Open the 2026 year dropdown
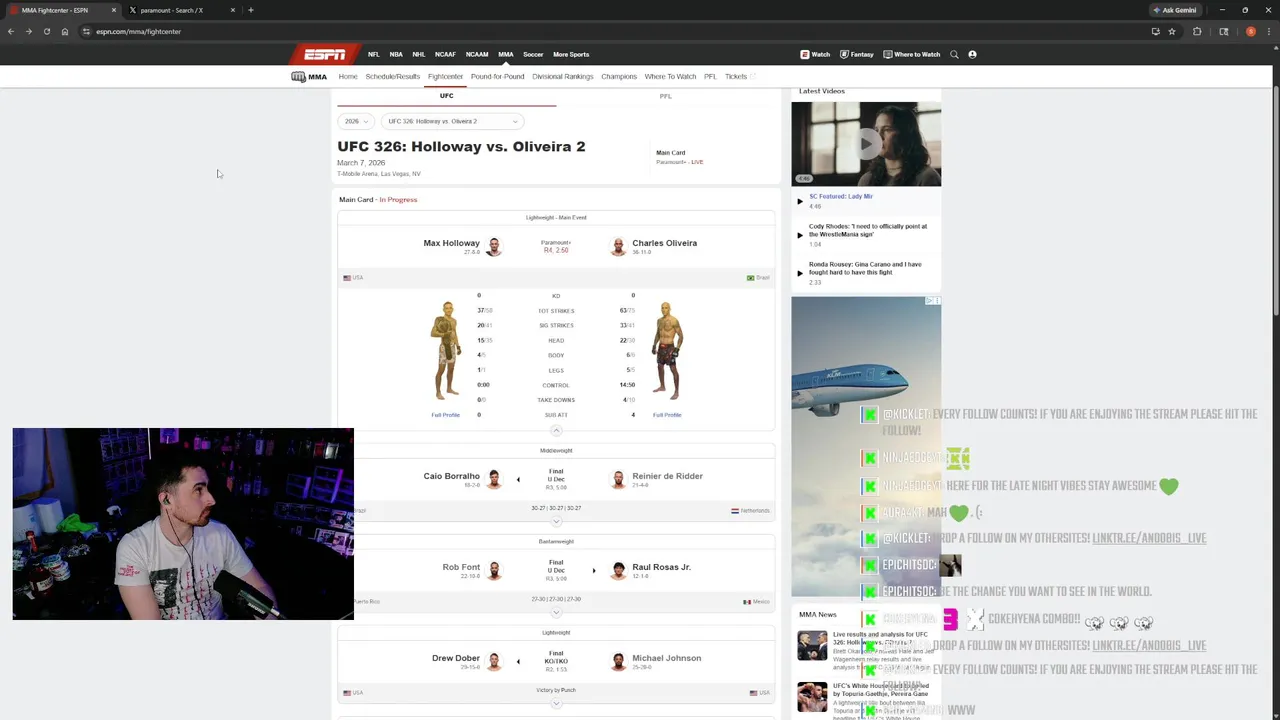 [356, 121]
